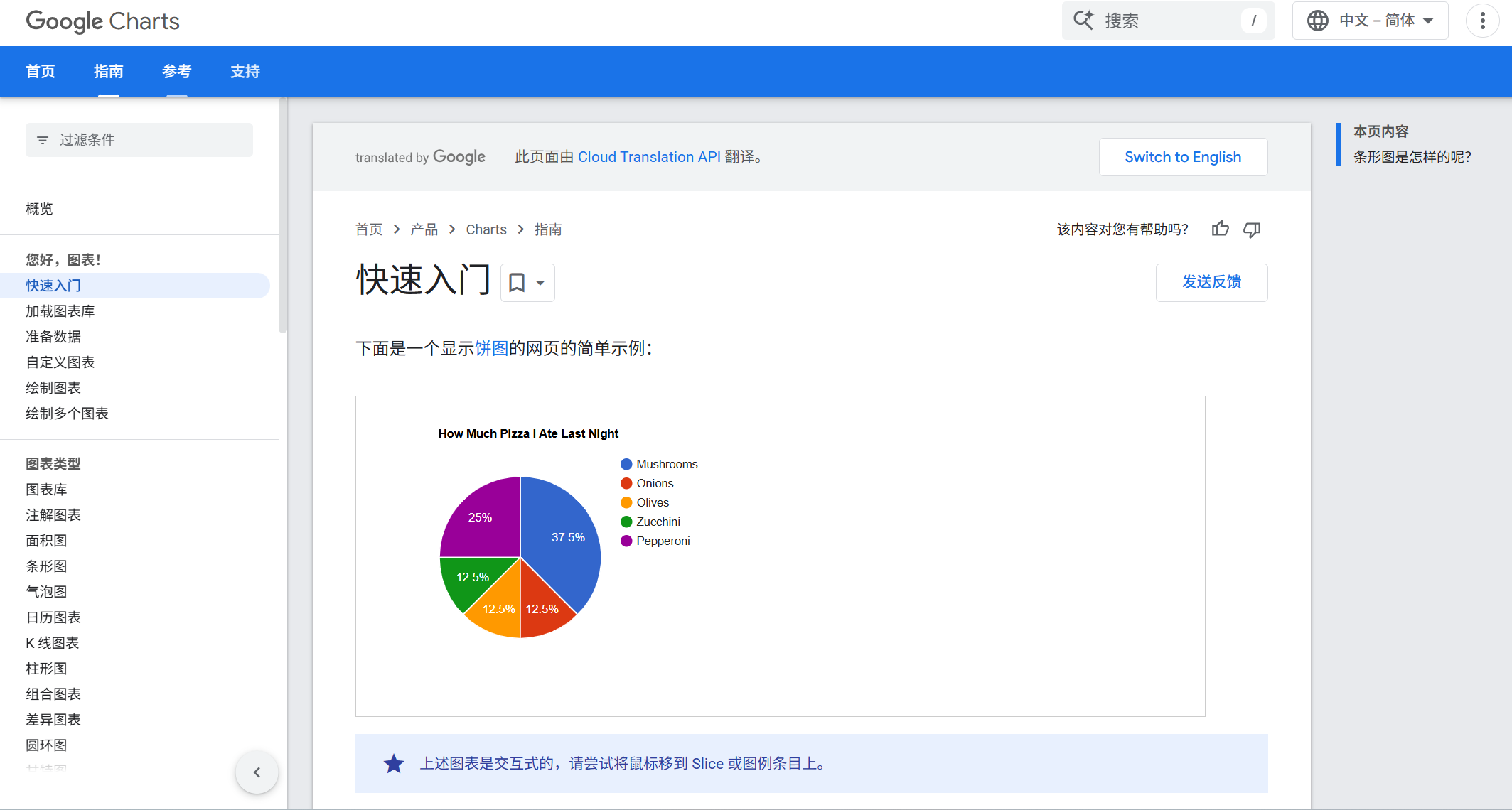Click the Pepperoni legend label
The width and height of the screenshot is (1512, 810).
[x=663, y=541]
